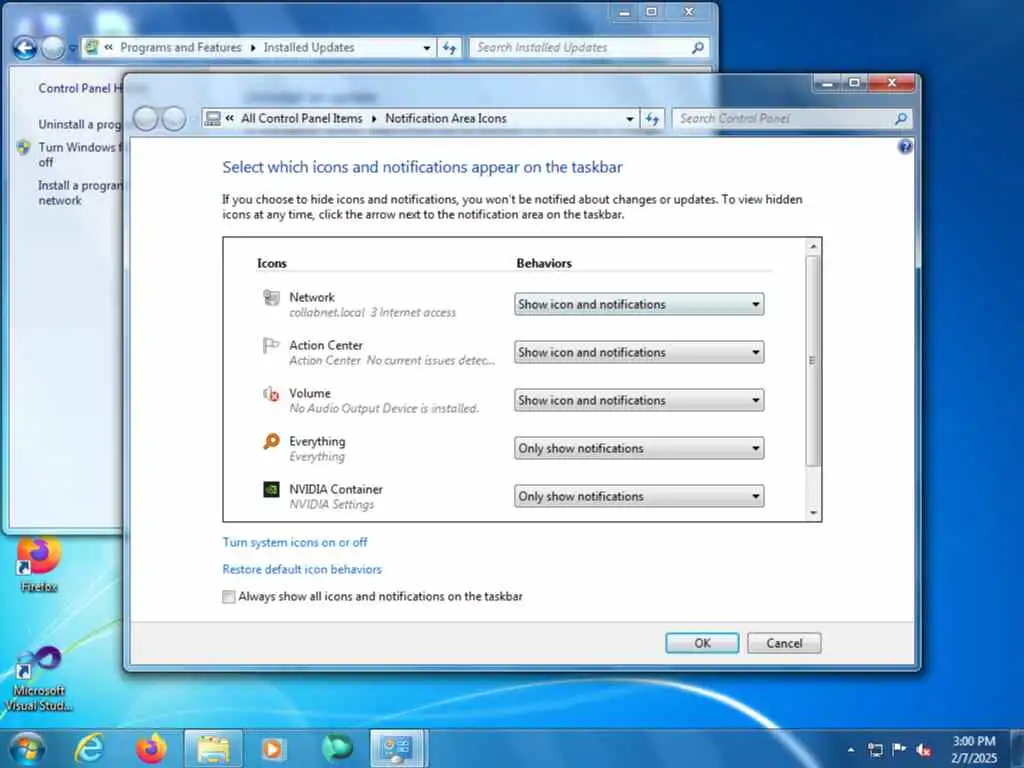Click scroll down arrow of icons list
This screenshot has height=768, width=1024.
click(813, 513)
